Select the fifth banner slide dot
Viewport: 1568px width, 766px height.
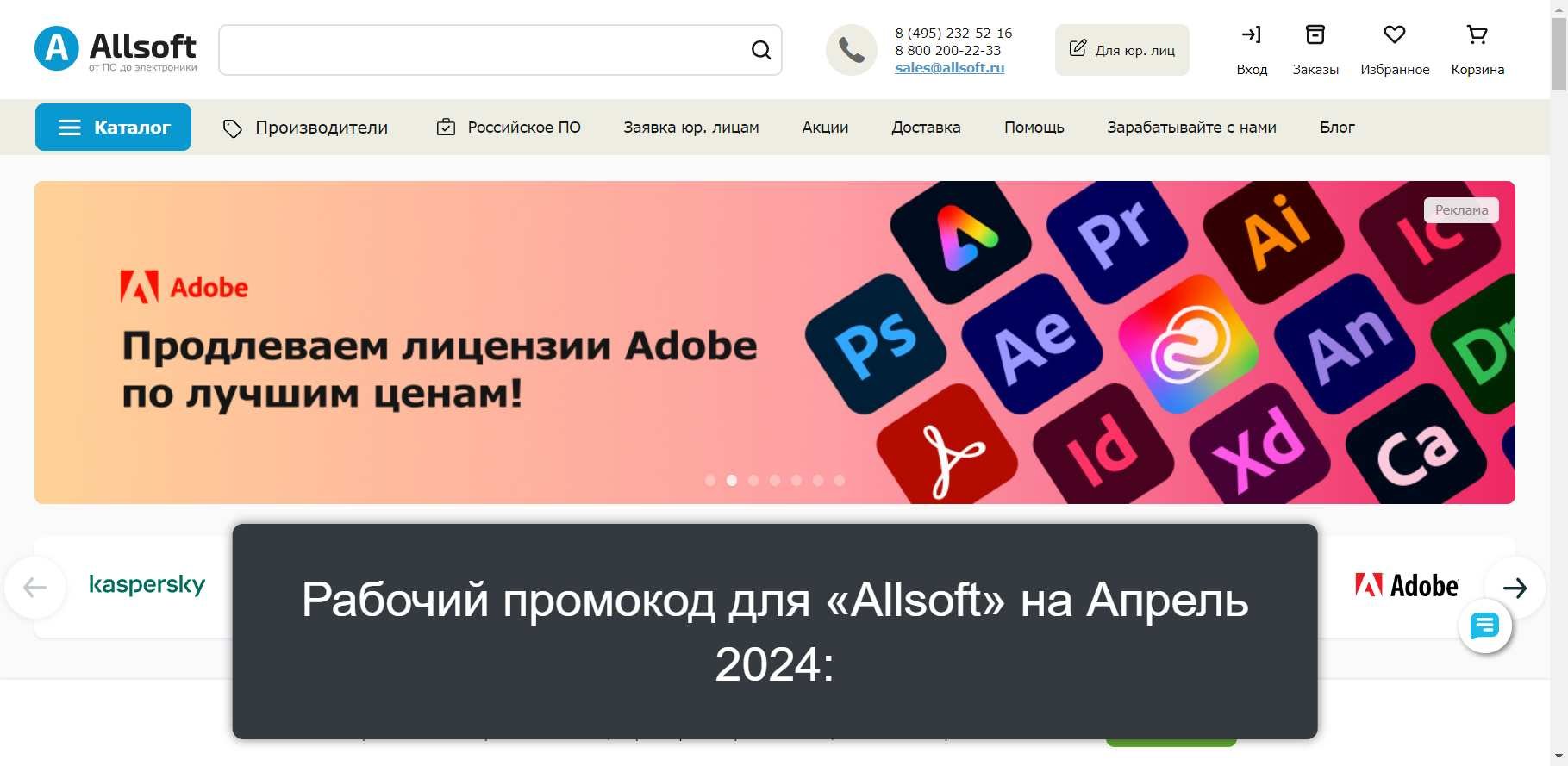(x=796, y=480)
